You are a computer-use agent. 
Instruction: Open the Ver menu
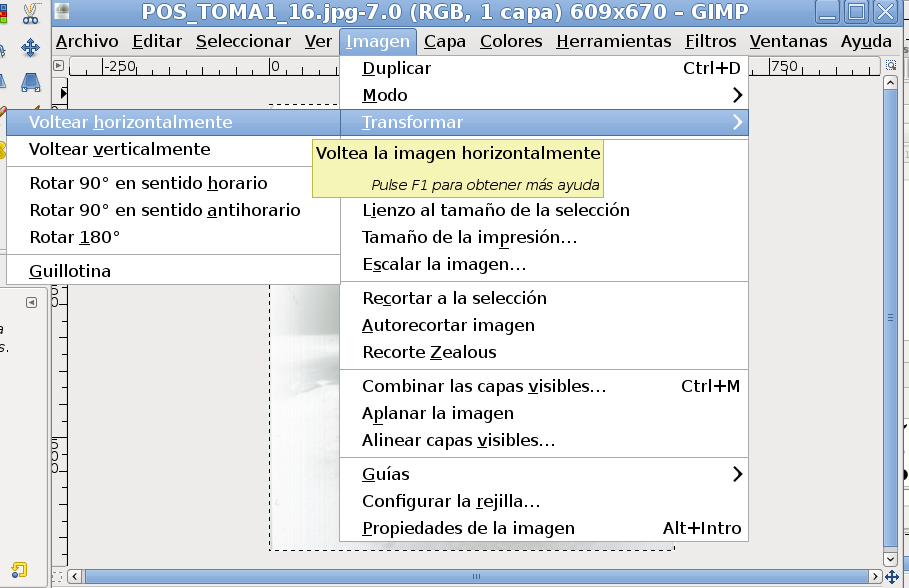pyautogui.click(x=318, y=41)
